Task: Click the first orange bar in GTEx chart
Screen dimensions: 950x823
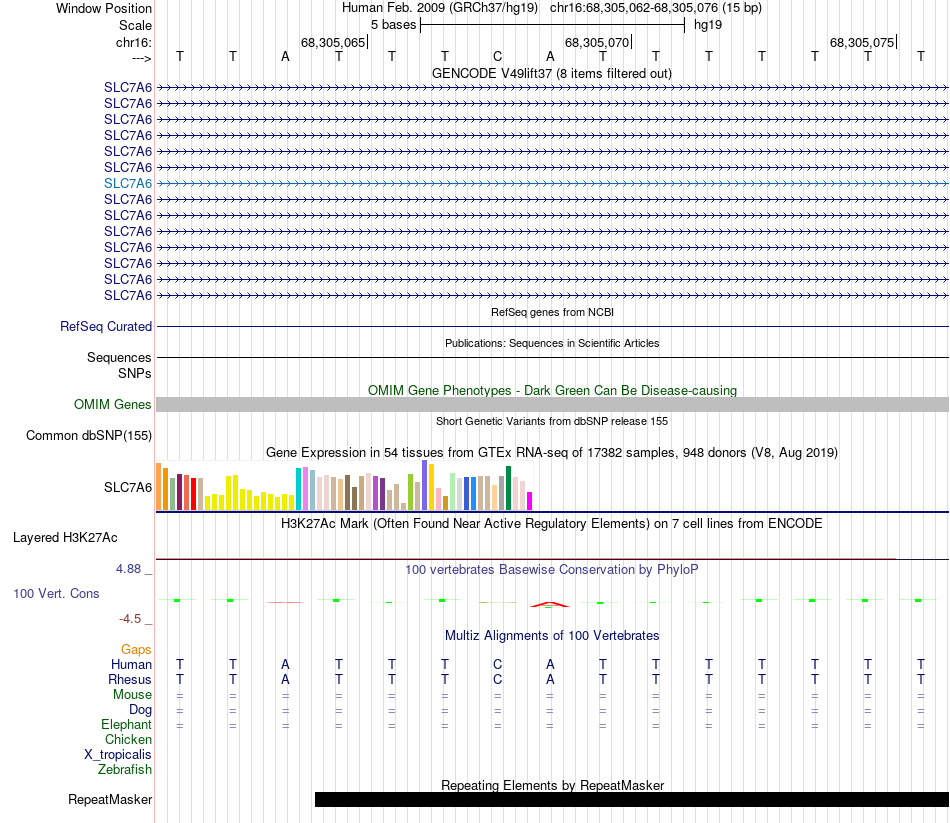Action: (x=159, y=487)
